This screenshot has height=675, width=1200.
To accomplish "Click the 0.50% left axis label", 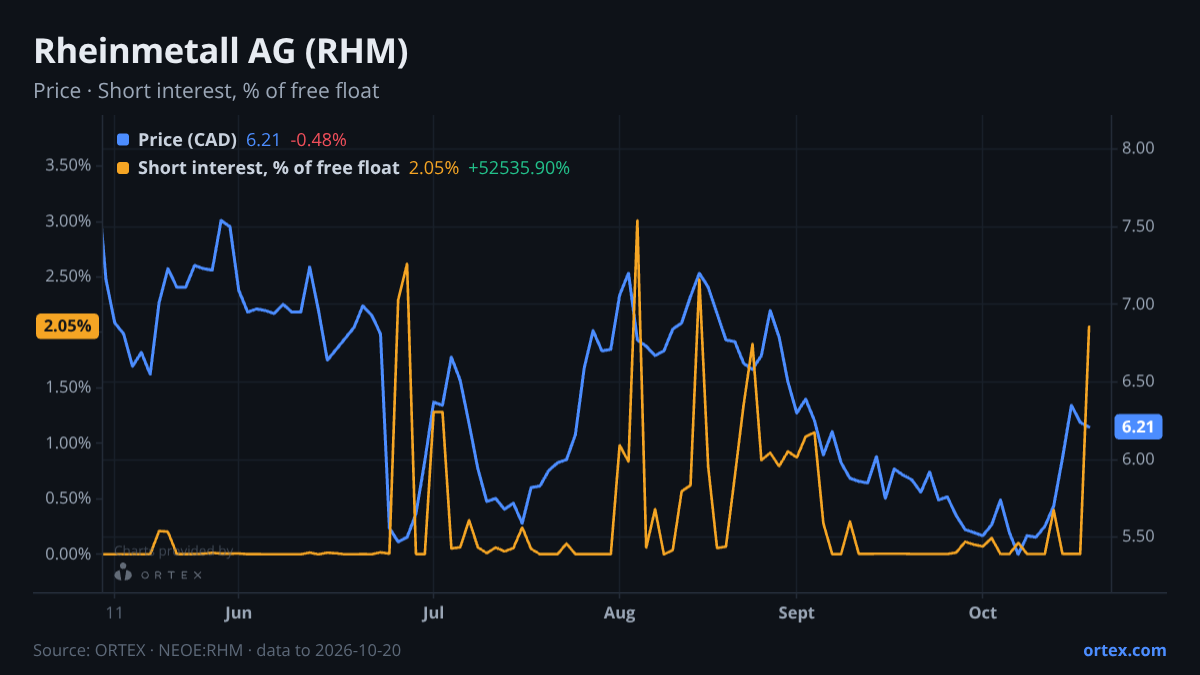I will coord(68,498).
